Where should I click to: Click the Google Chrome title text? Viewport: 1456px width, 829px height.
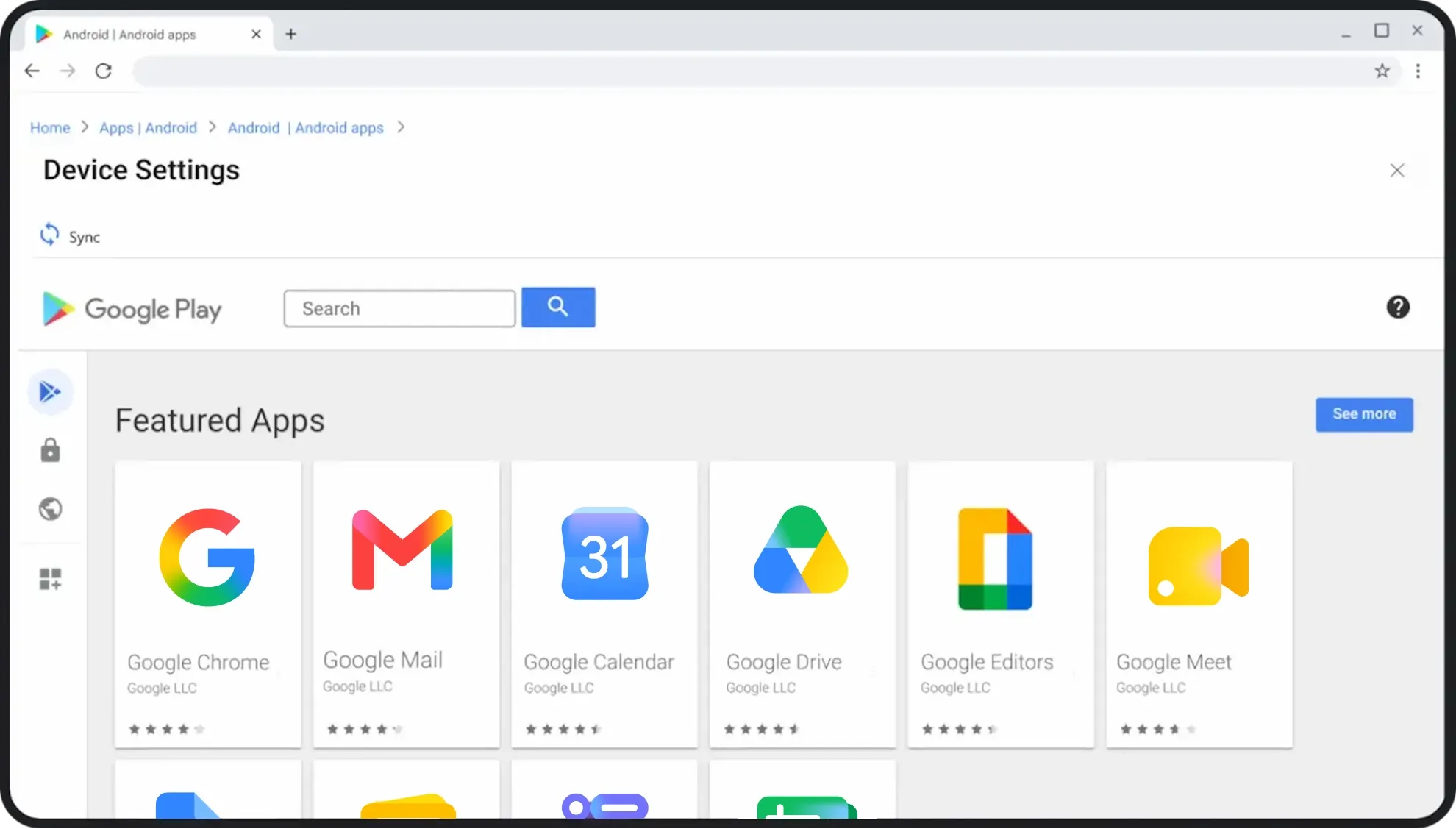coord(199,662)
